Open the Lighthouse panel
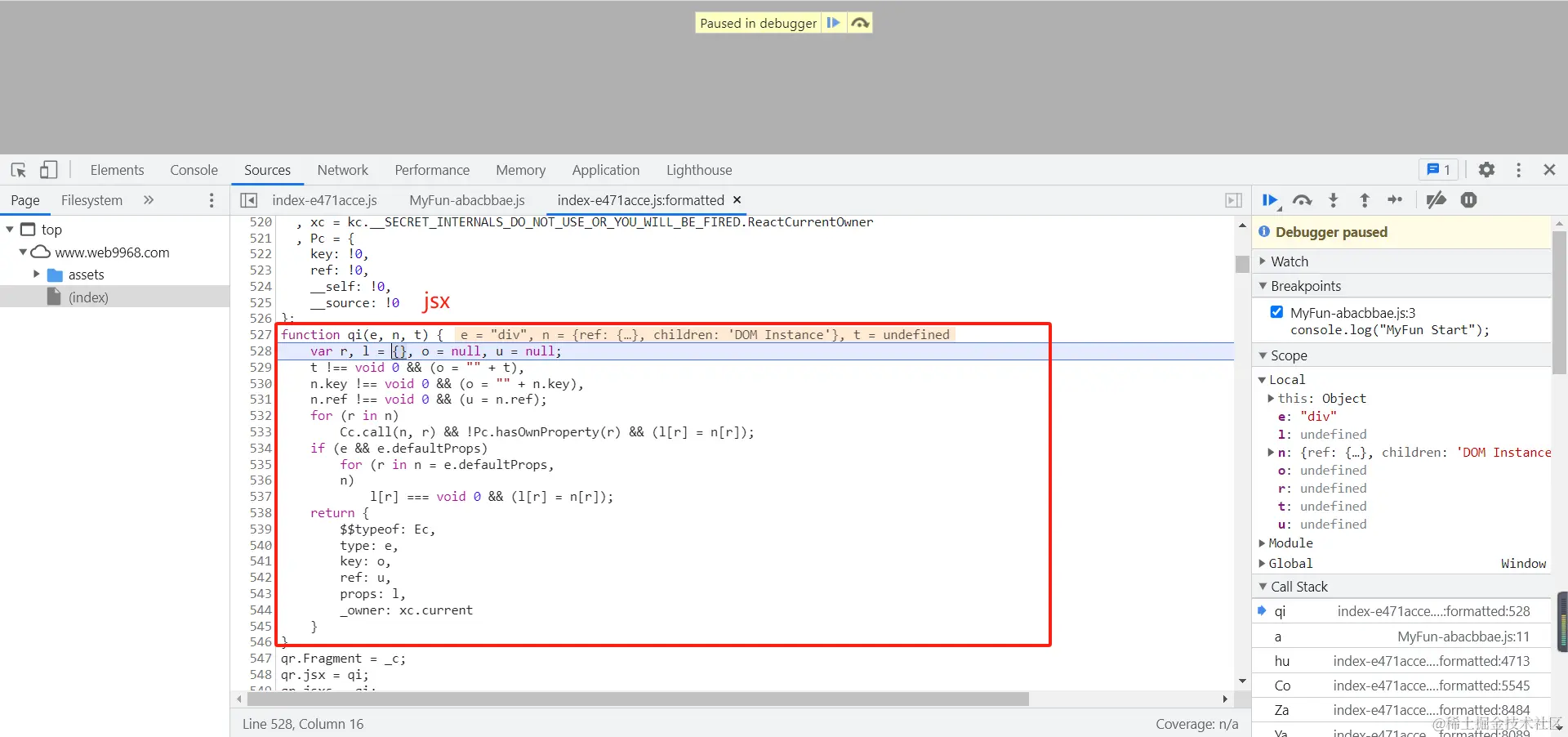The image size is (1568, 737). tap(699, 170)
